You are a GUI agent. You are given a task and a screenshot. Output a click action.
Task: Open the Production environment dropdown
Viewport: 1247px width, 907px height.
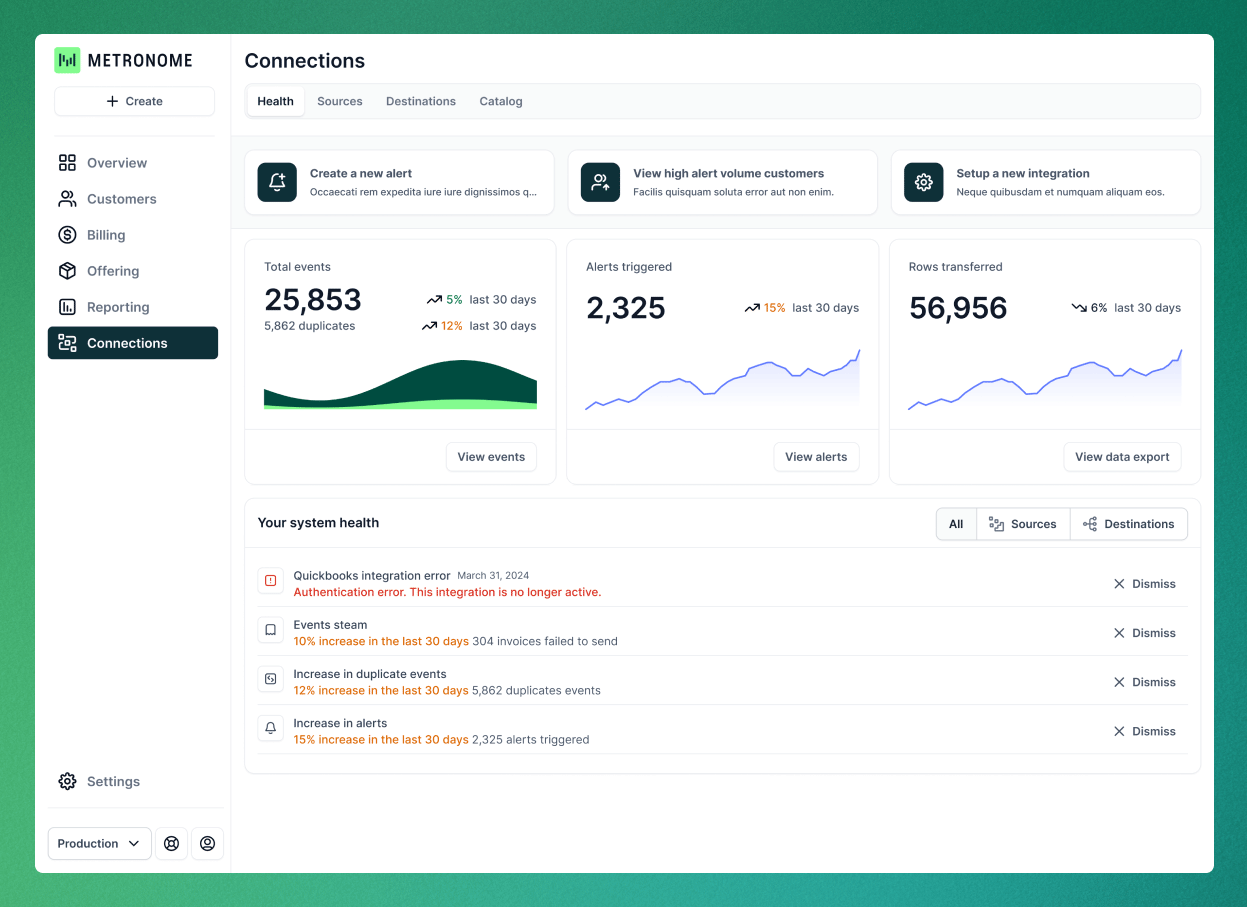(x=99, y=843)
